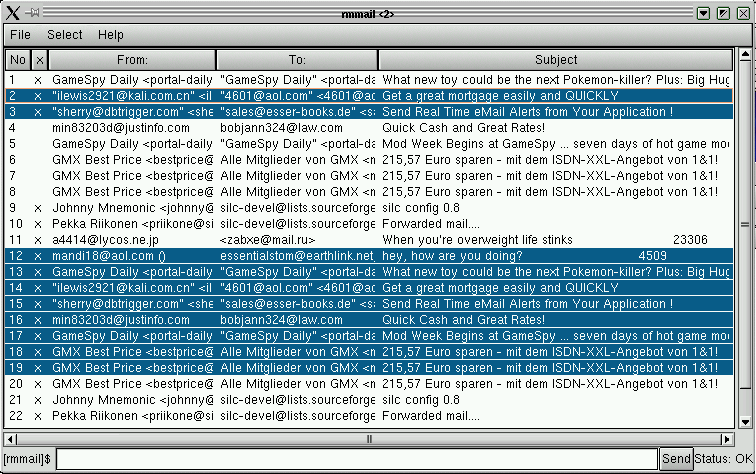Viewport: 756px width, 474px height.
Task: Click the horizontal scrollbar left arrow
Action: pyautogui.click(x=11, y=438)
